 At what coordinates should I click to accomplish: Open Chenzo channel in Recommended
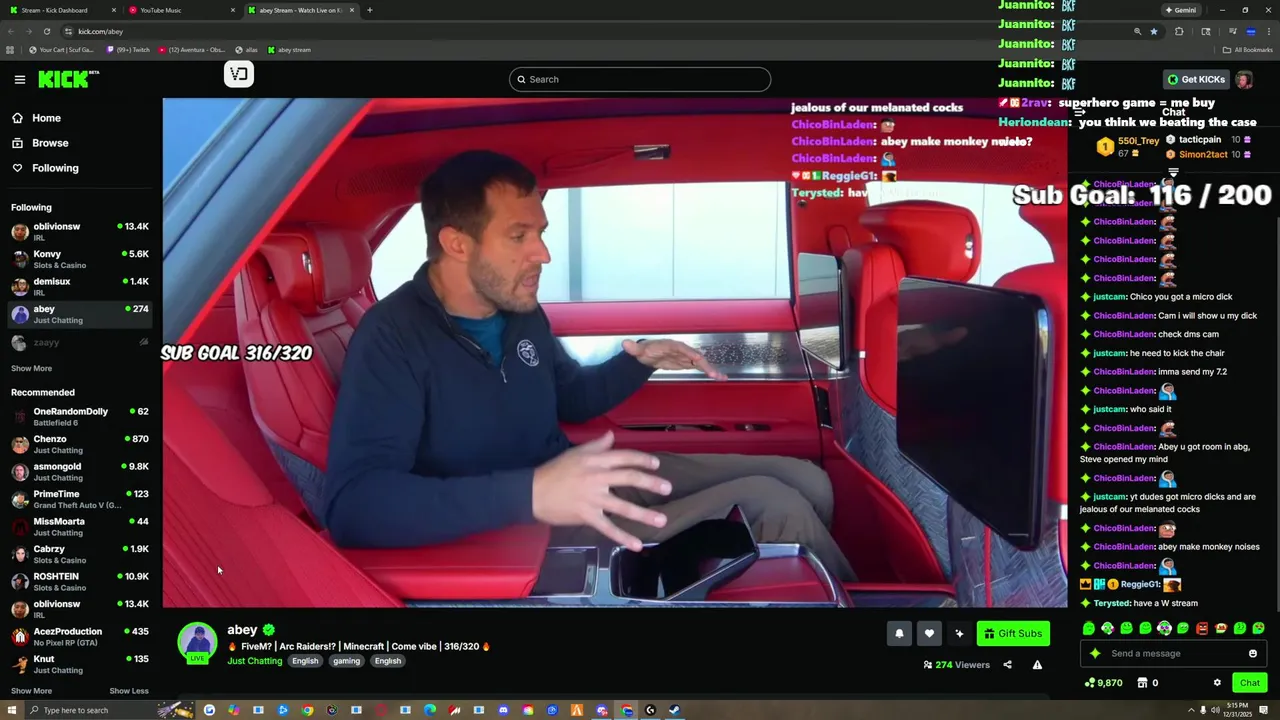(80, 444)
